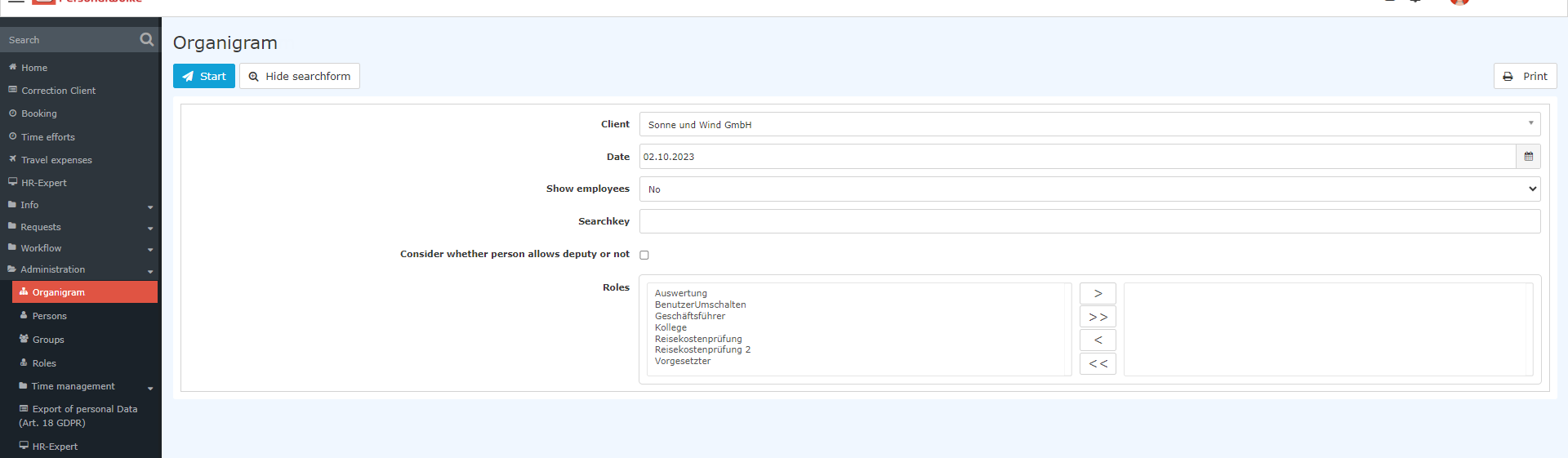Viewport: 1568px width, 458px height.
Task: Select BenutzerUmschalten in roles list
Action: coord(700,305)
